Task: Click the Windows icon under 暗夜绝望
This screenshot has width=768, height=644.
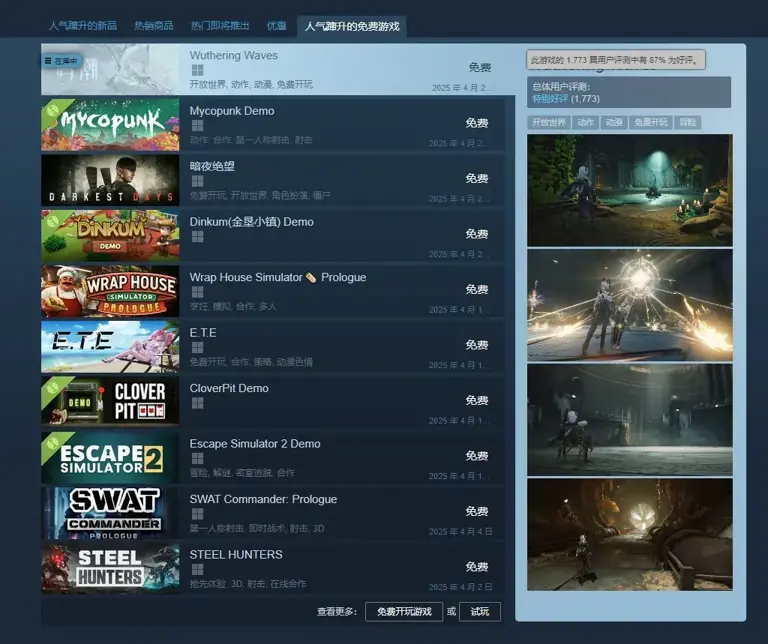Action: pyautogui.click(x=197, y=181)
